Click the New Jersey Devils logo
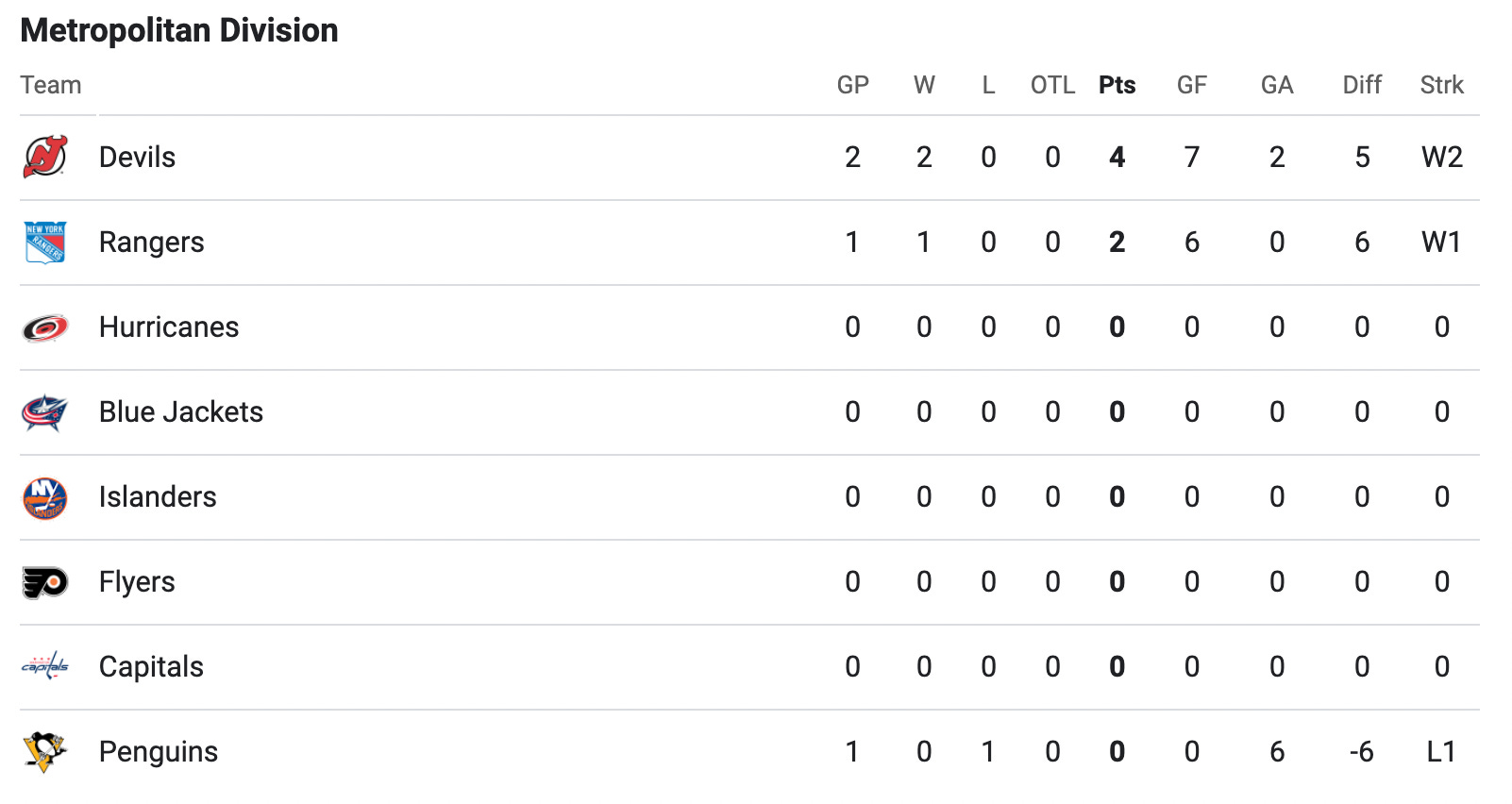 click(45, 157)
